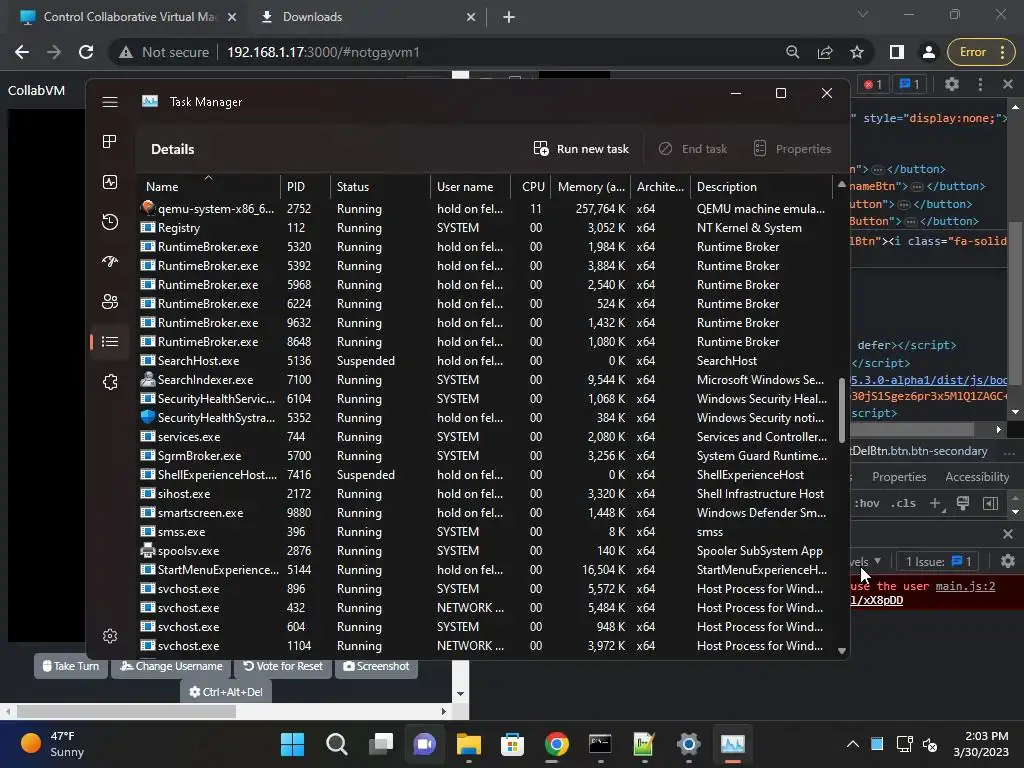1024x768 pixels.
Task: Open Windows Start menu
Action: click(293, 744)
